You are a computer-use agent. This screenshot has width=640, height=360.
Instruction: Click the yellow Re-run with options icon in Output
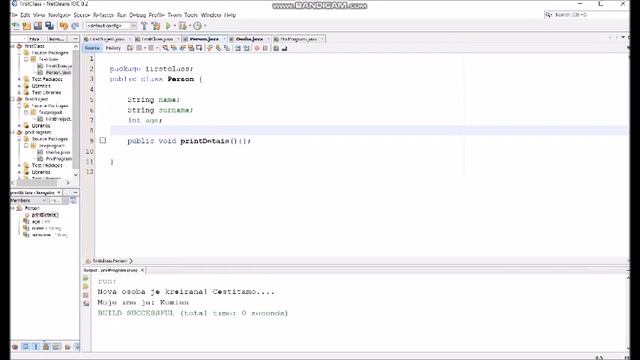point(86,287)
